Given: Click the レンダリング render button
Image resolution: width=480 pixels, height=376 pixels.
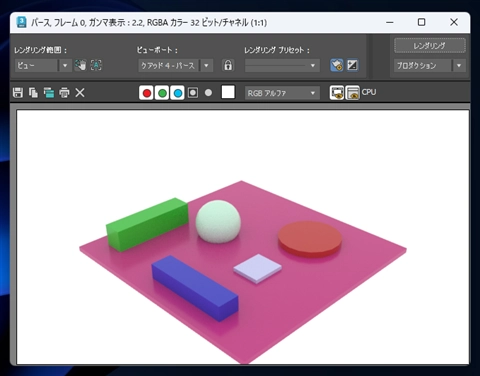Looking at the screenshot, I should [x=430, y=46].
